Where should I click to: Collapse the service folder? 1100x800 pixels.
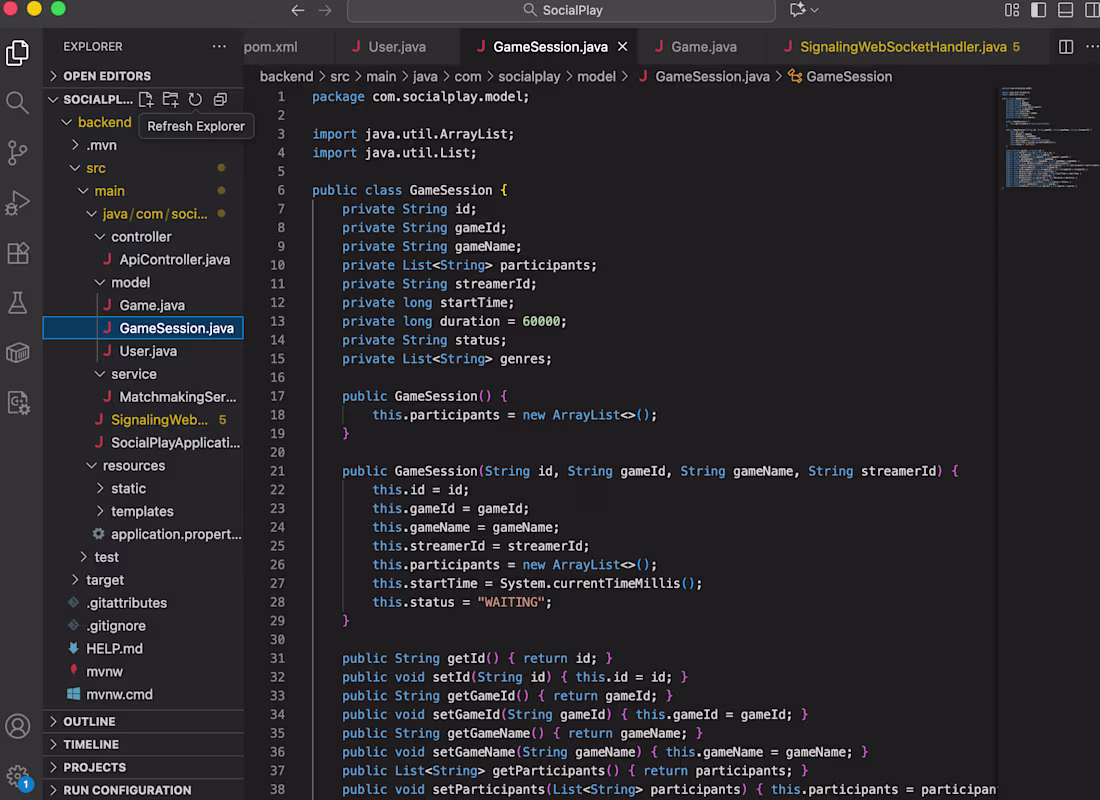click(100, 374)
